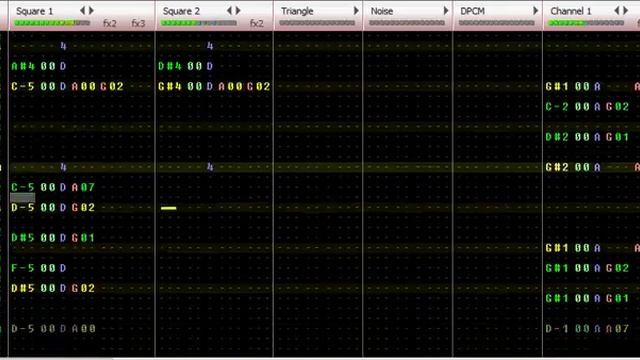Select G02 effect in the Square 1 D-5 row
The image size is (640, 360).
[x=83, y=207]
